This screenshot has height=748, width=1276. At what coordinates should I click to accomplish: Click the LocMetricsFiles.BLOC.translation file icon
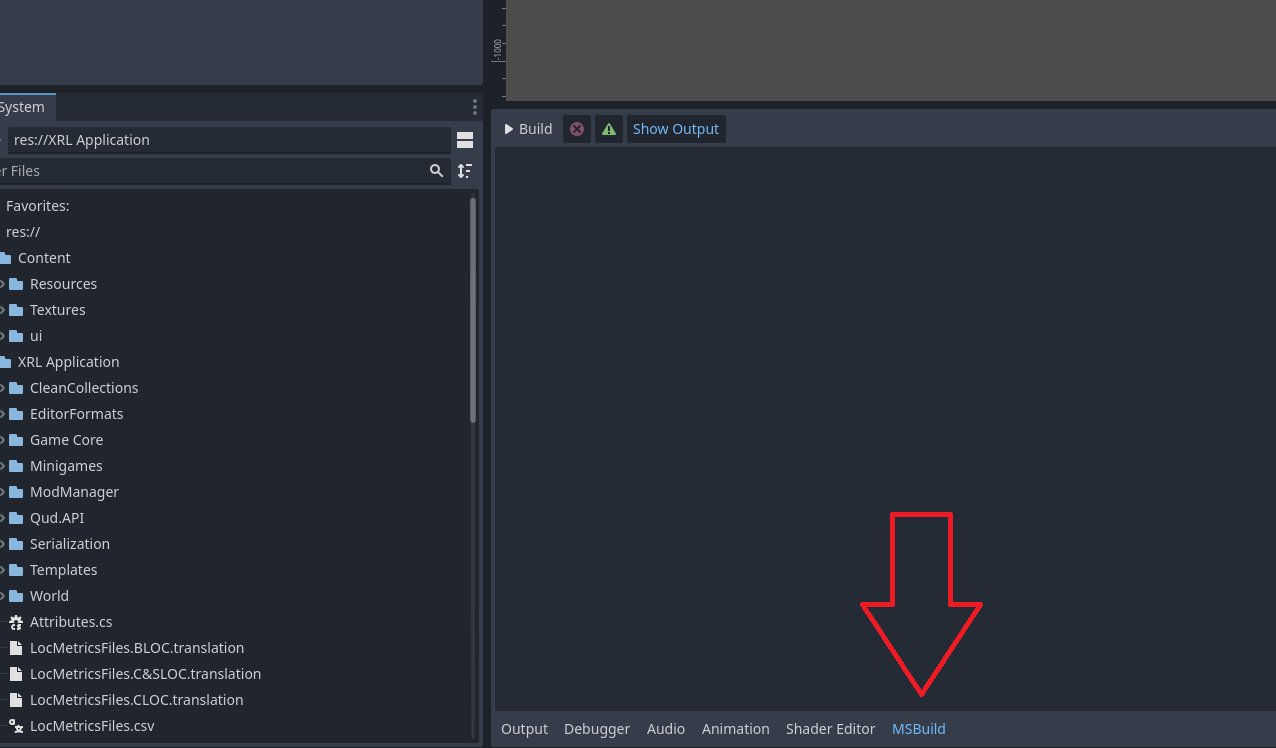click(x=15, y=648)
